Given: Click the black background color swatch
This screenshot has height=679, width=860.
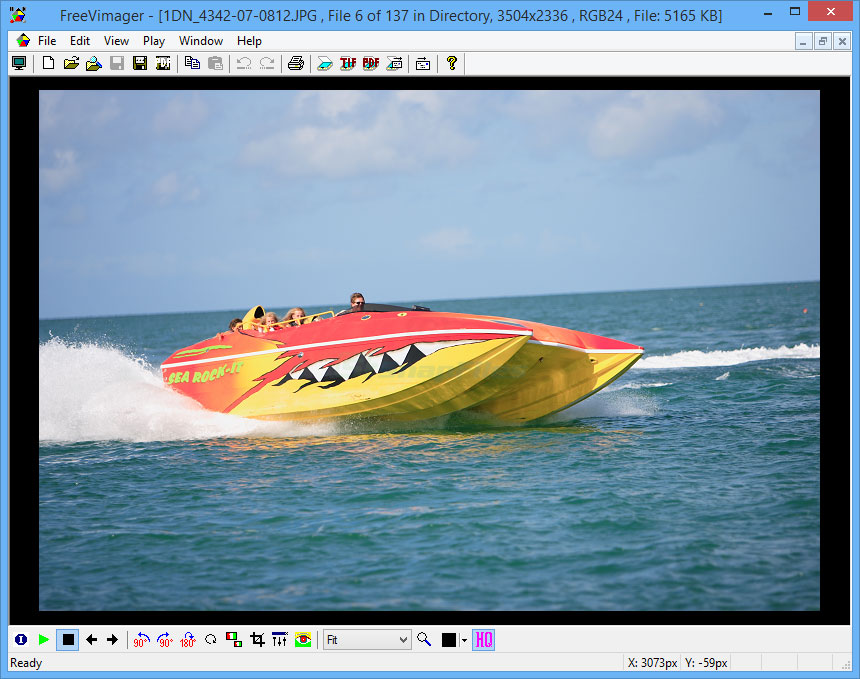Looking at the screenshot, I should [x=449, y=640].
